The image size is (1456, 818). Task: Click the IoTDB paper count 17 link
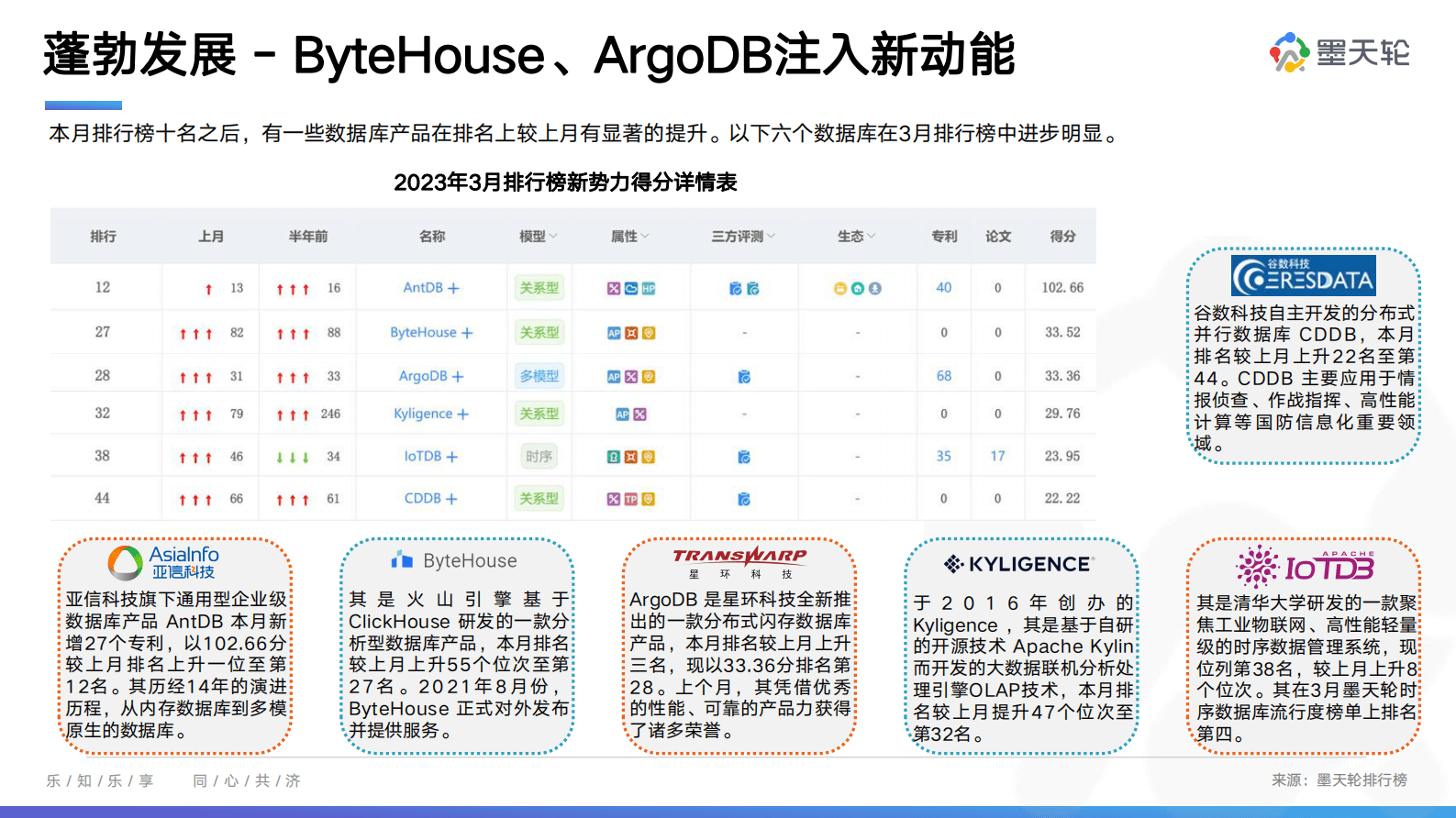click(997, 456)
